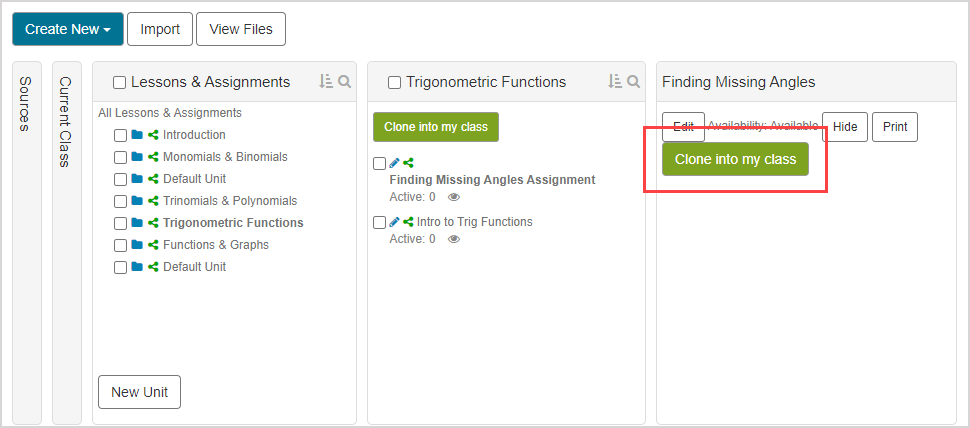Open the Trinomials & Polynomials unit

coord(230,201)
